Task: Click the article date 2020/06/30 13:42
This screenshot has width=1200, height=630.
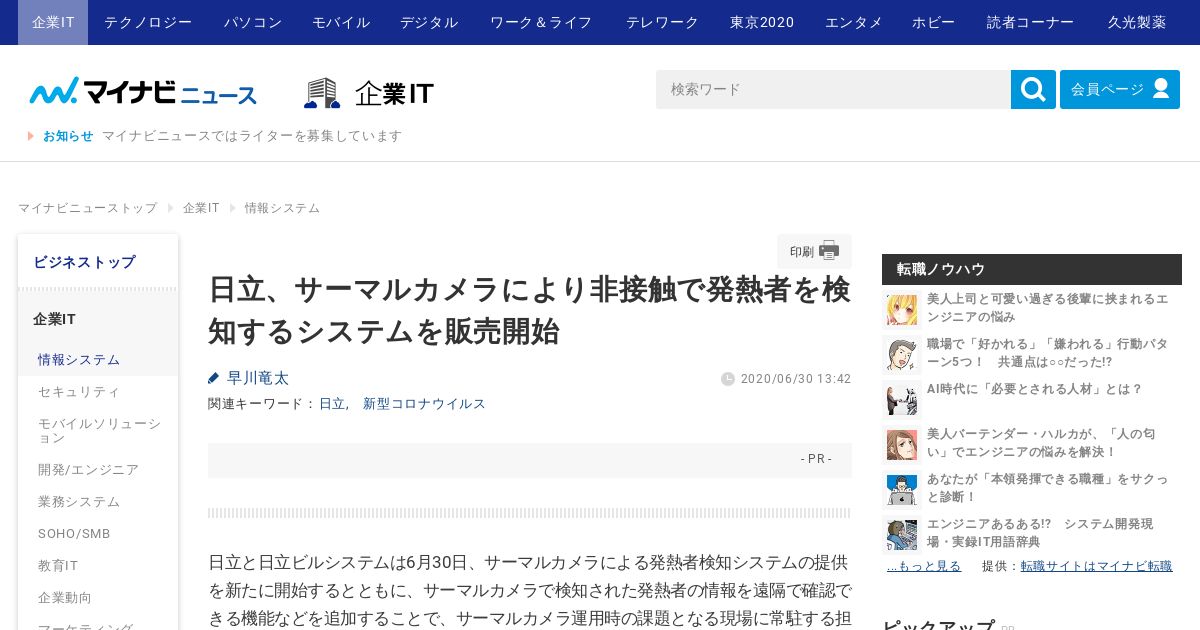Action: click(x=796, y=379)
